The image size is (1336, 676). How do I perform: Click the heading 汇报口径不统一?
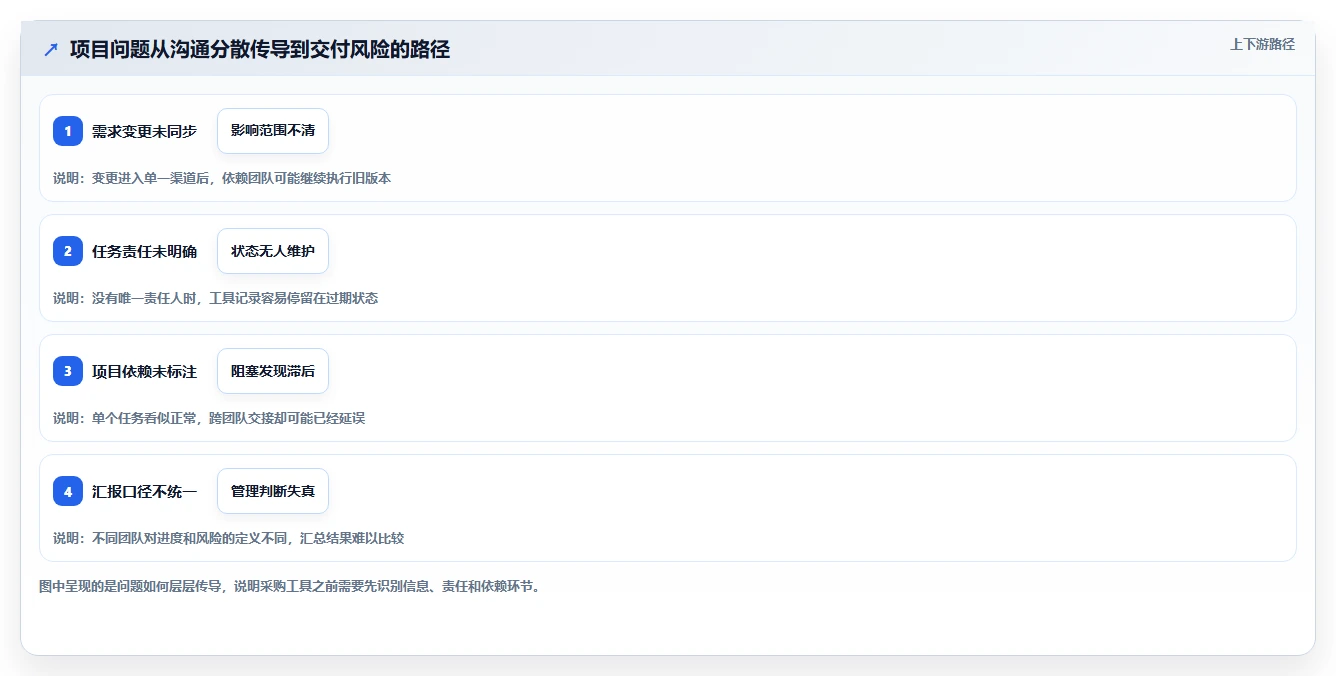click(144, 491)
